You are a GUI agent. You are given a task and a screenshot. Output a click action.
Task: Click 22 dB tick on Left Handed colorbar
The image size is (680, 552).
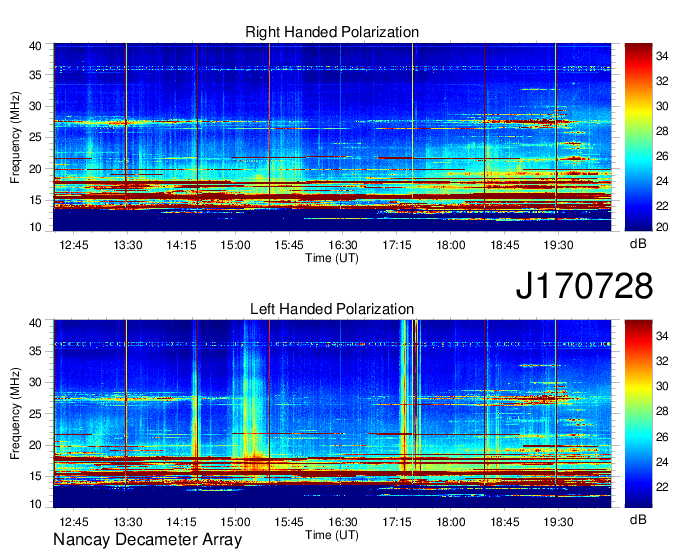662,487
